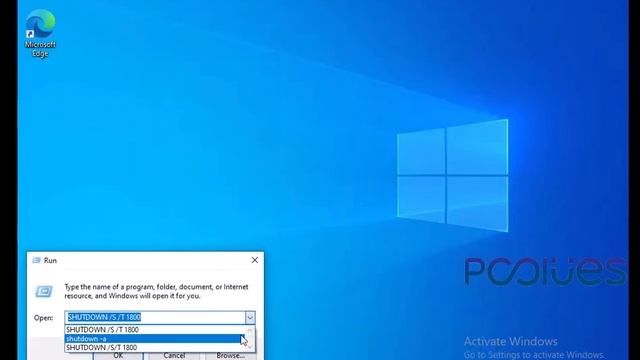The height and width of the screenshot is (360, 640).
Task: Open the Browse... file picker
Action: pos(231,356)
